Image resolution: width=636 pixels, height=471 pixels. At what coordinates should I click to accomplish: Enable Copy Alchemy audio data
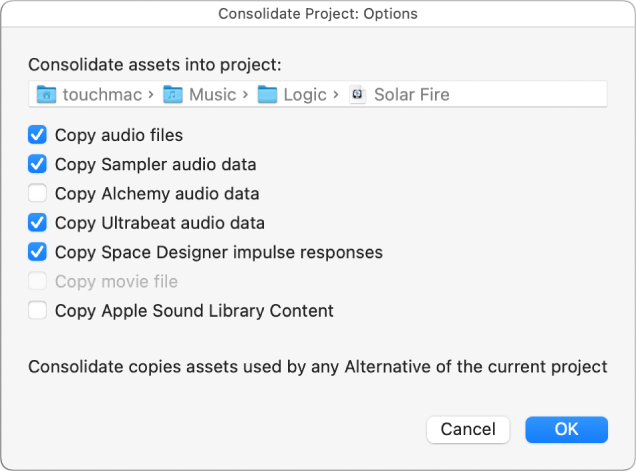[x=38, y=193]
